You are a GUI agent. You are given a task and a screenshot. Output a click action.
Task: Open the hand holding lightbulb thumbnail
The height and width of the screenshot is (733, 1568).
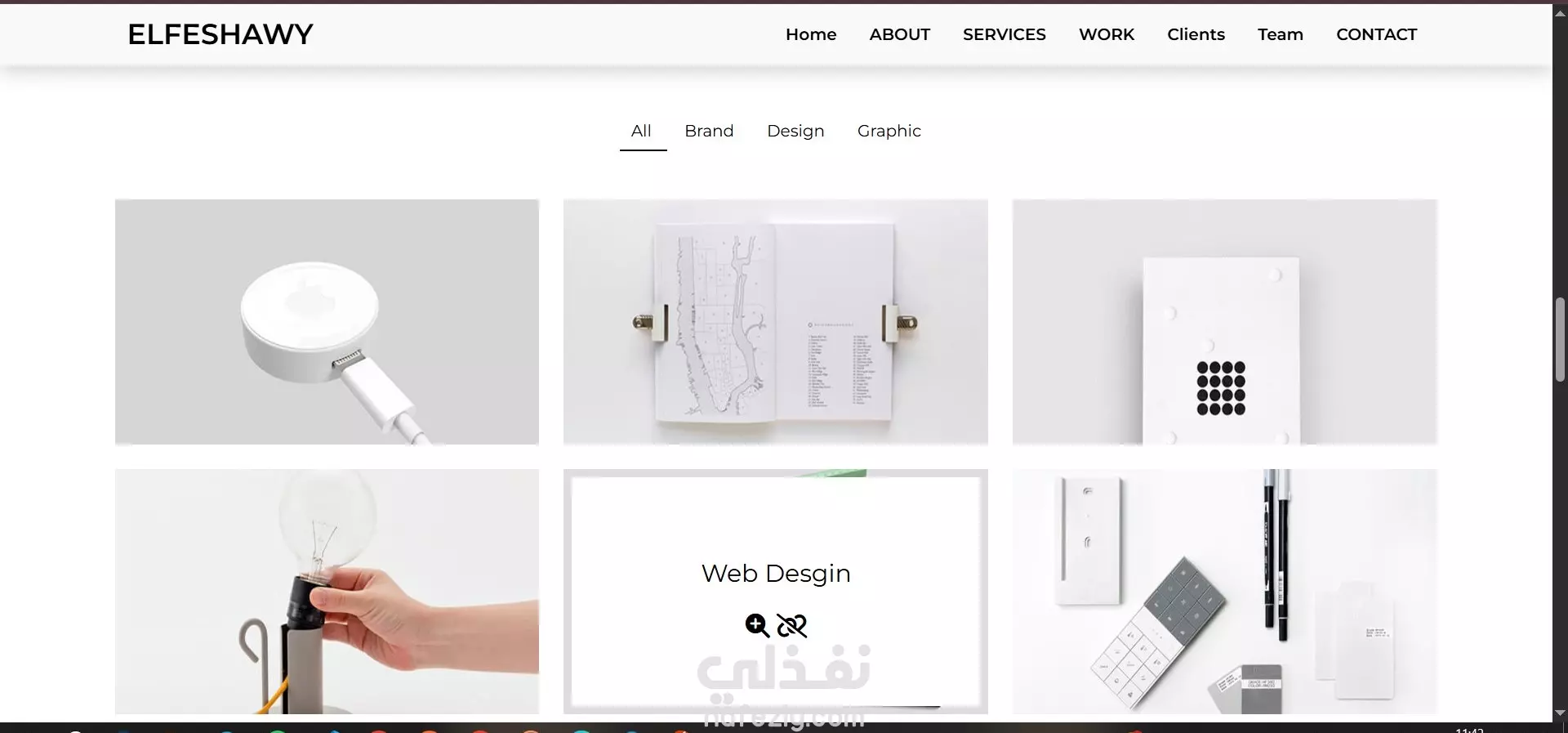(327, 592)
